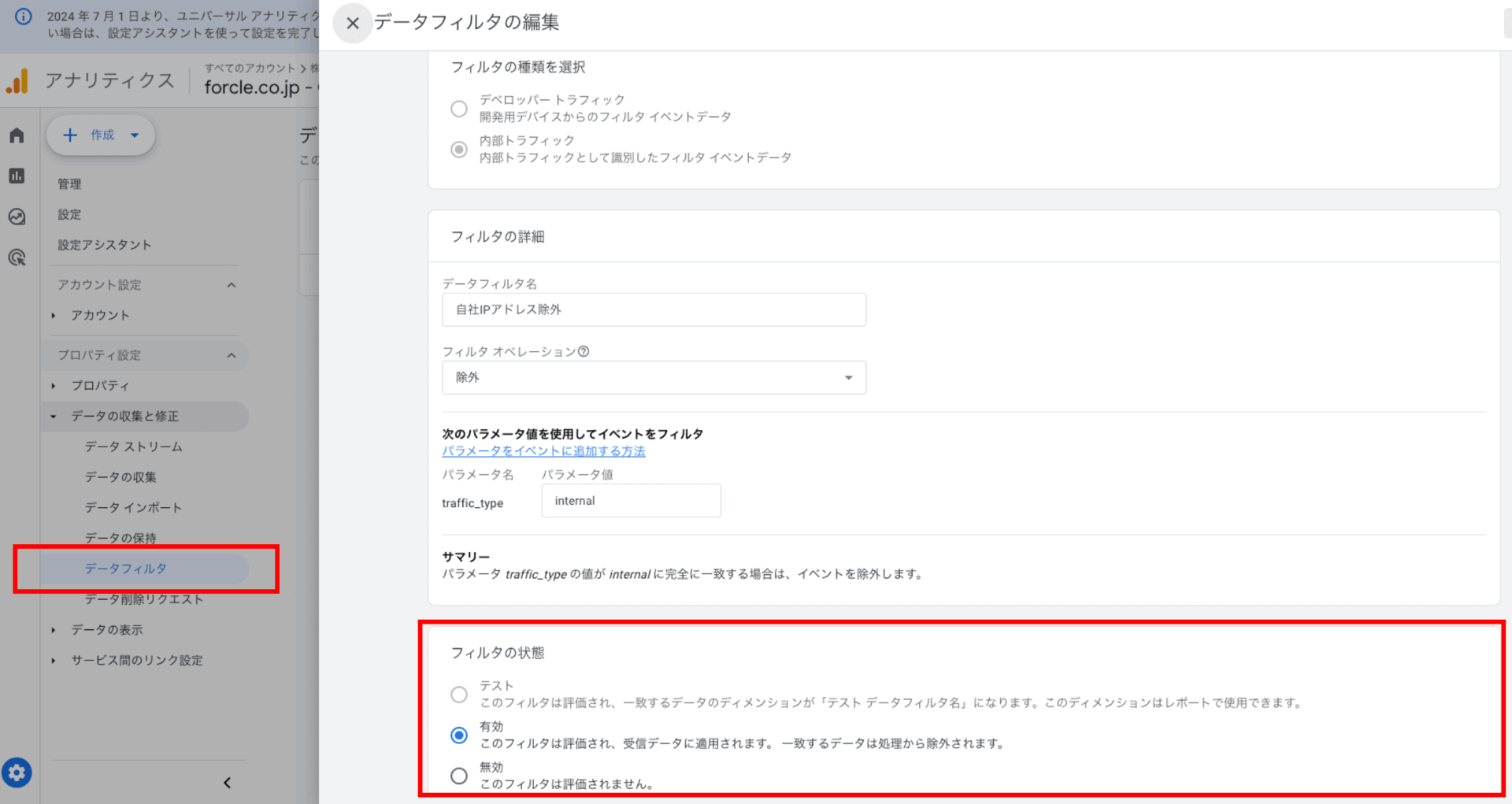Select 無効 filter state radio
1512x804 pixels.
tap(459, 776)
